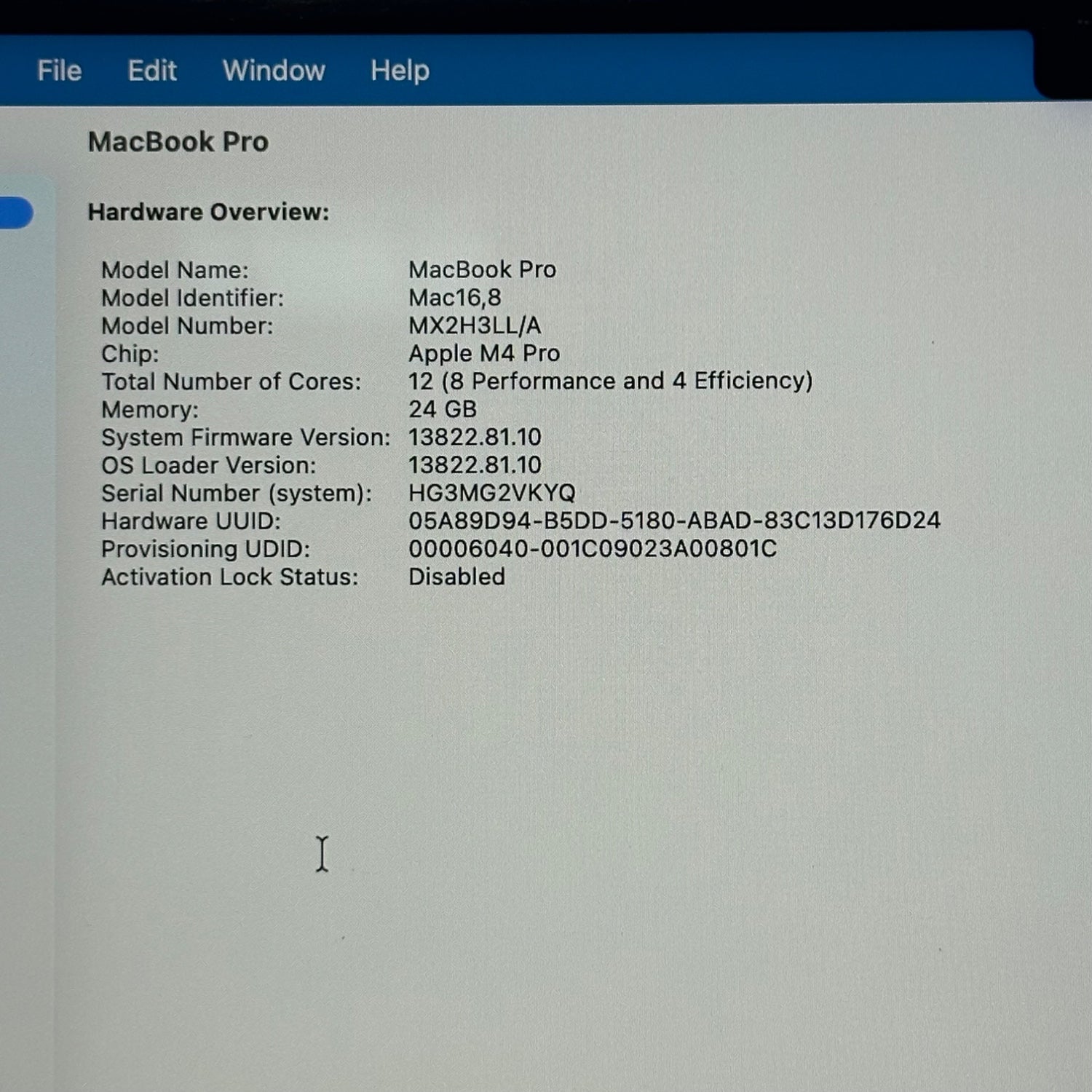Select the serial number HG3MG2VKYQ
The height and width of the screenshot is (1092, 1092).
click(493, 493)
